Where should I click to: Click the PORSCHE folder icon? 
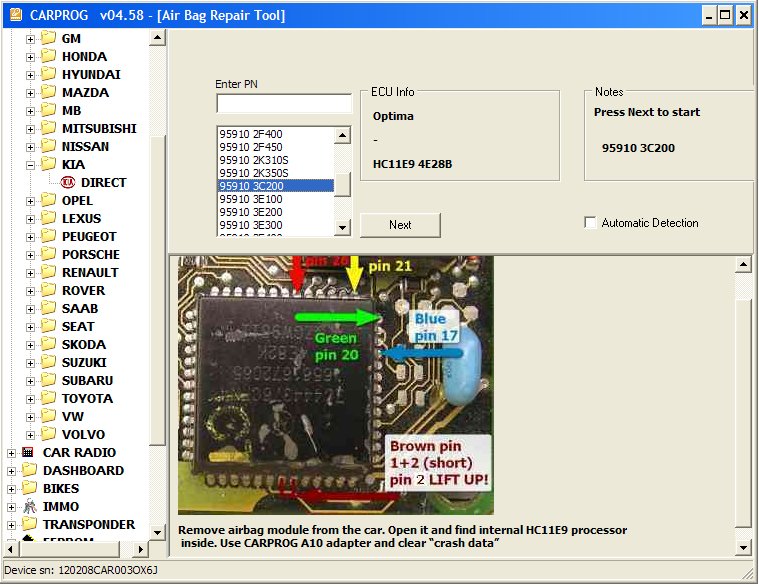[48, 254]
